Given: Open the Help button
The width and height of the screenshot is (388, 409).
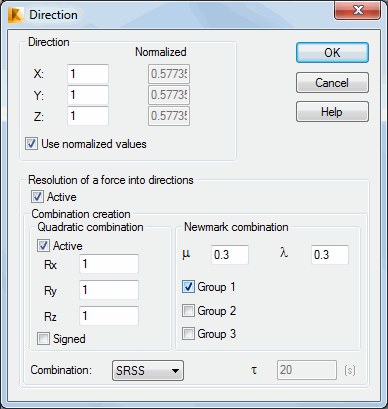Looking at the screenshot, I should [332, 112].
